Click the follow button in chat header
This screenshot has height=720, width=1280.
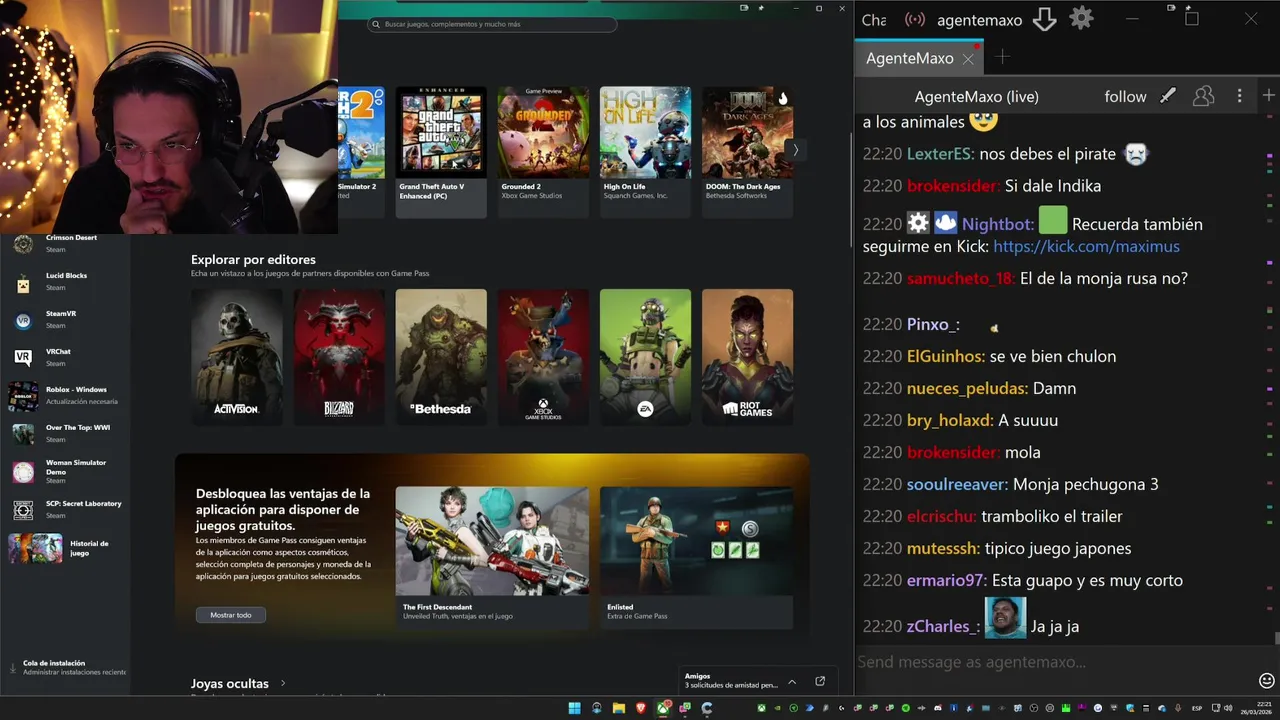point(1125,96)
